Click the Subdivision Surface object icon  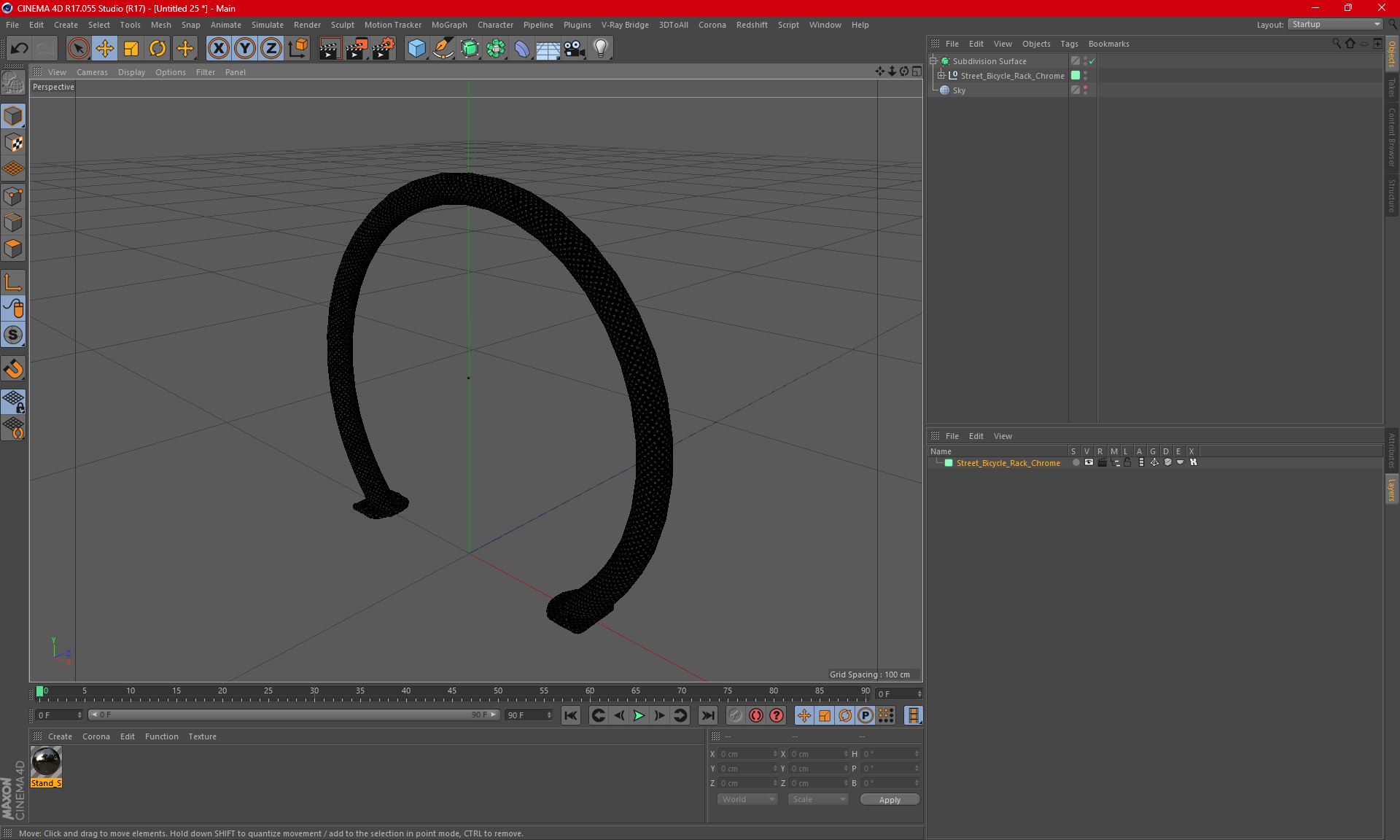click(x=945, y=61)
